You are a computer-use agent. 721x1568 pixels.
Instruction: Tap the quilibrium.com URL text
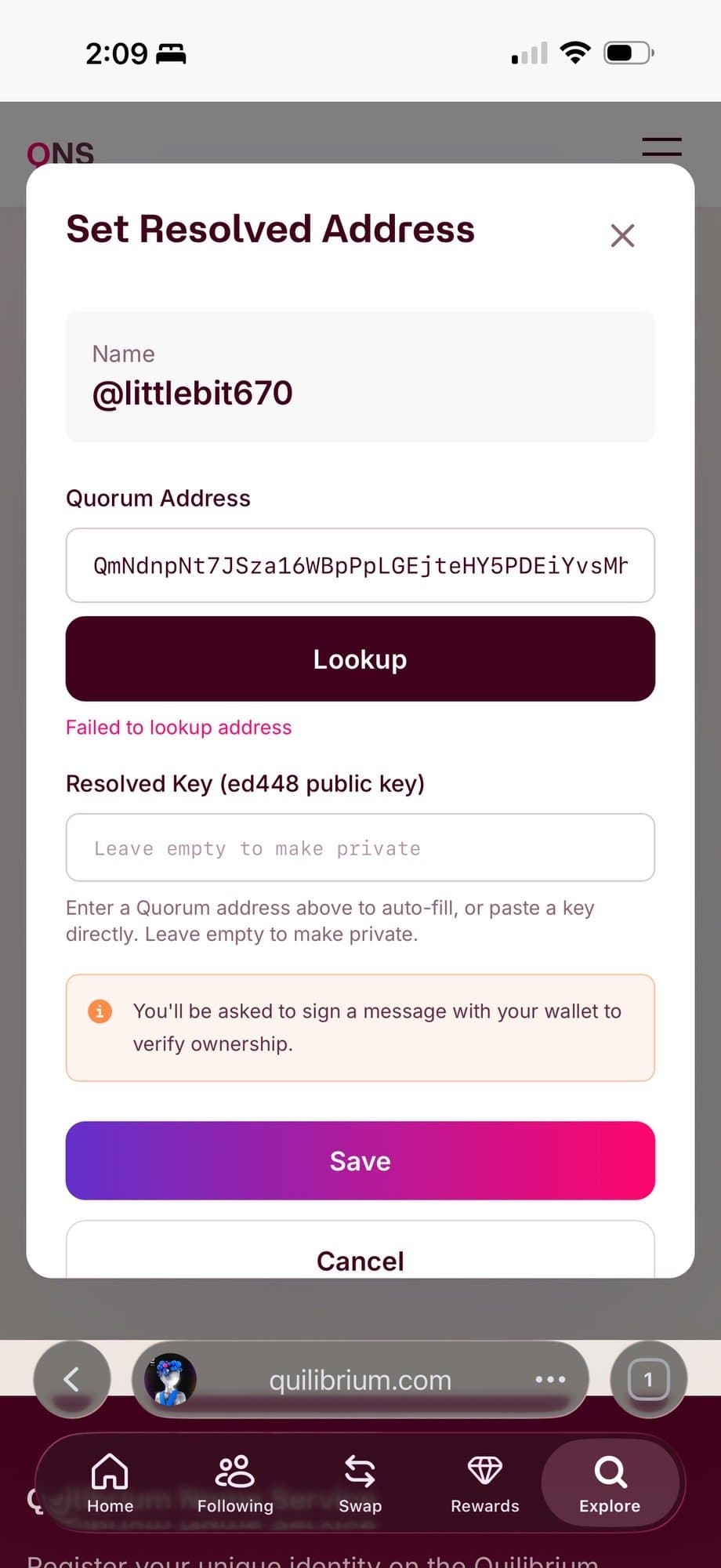360,1380
